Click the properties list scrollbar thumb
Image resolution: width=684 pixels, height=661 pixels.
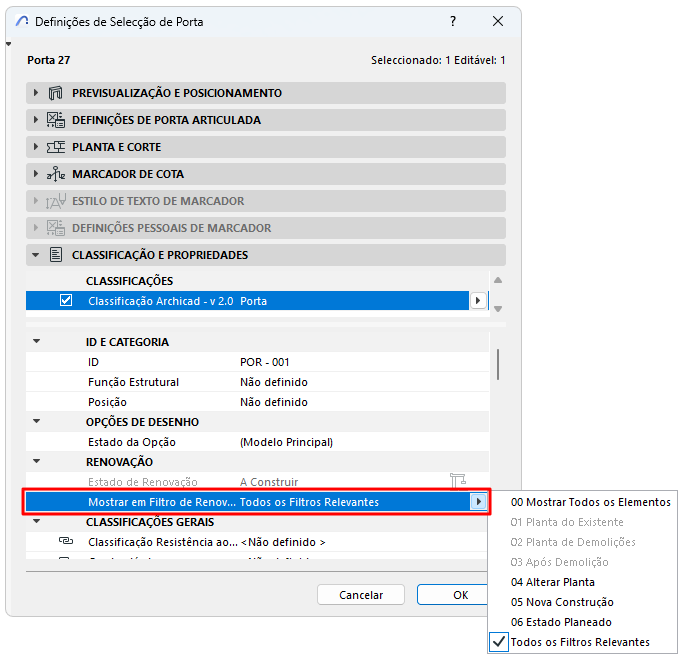[498, 364]
